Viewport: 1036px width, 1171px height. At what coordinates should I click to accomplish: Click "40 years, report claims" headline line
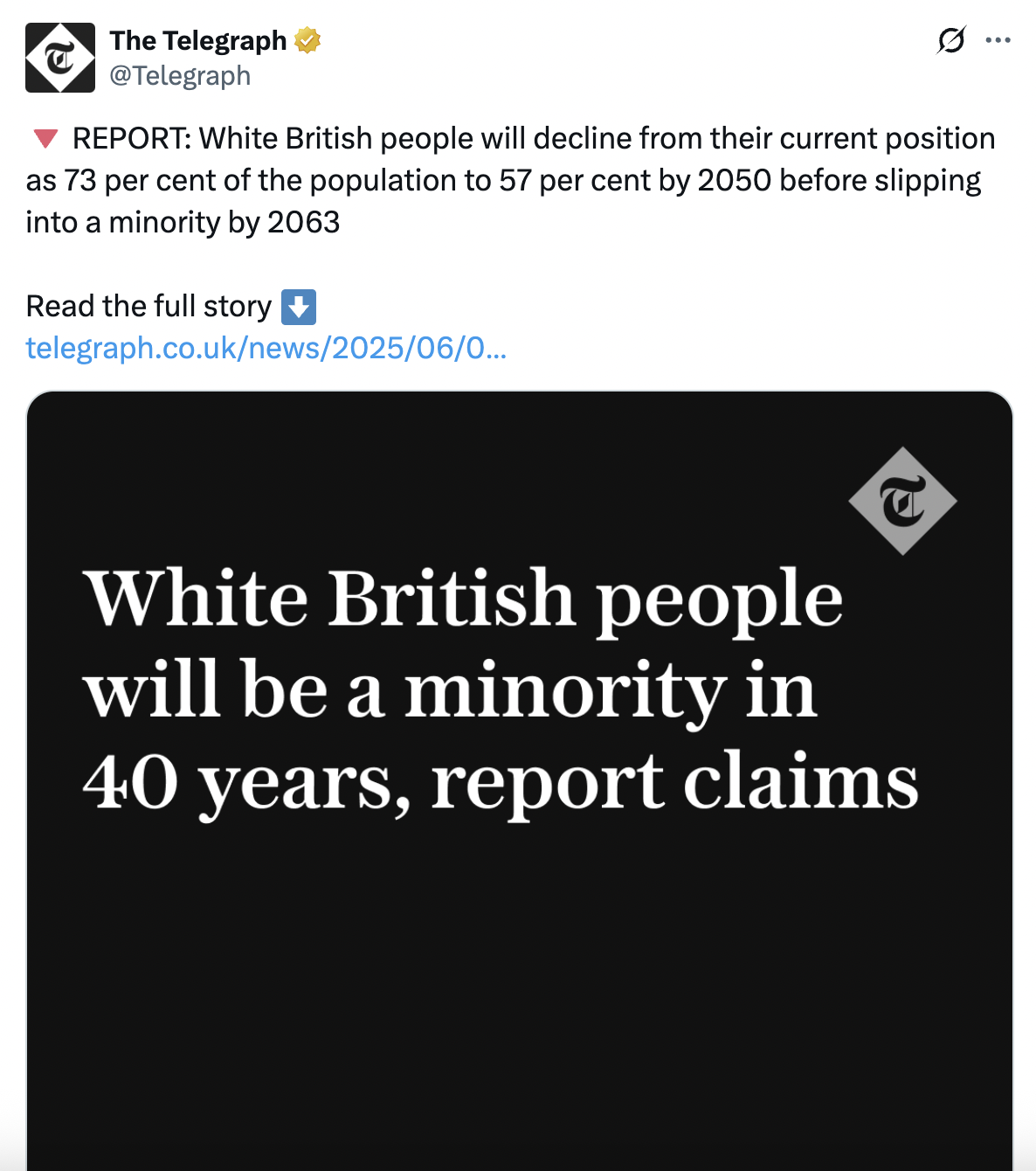(x=501, y=782)
